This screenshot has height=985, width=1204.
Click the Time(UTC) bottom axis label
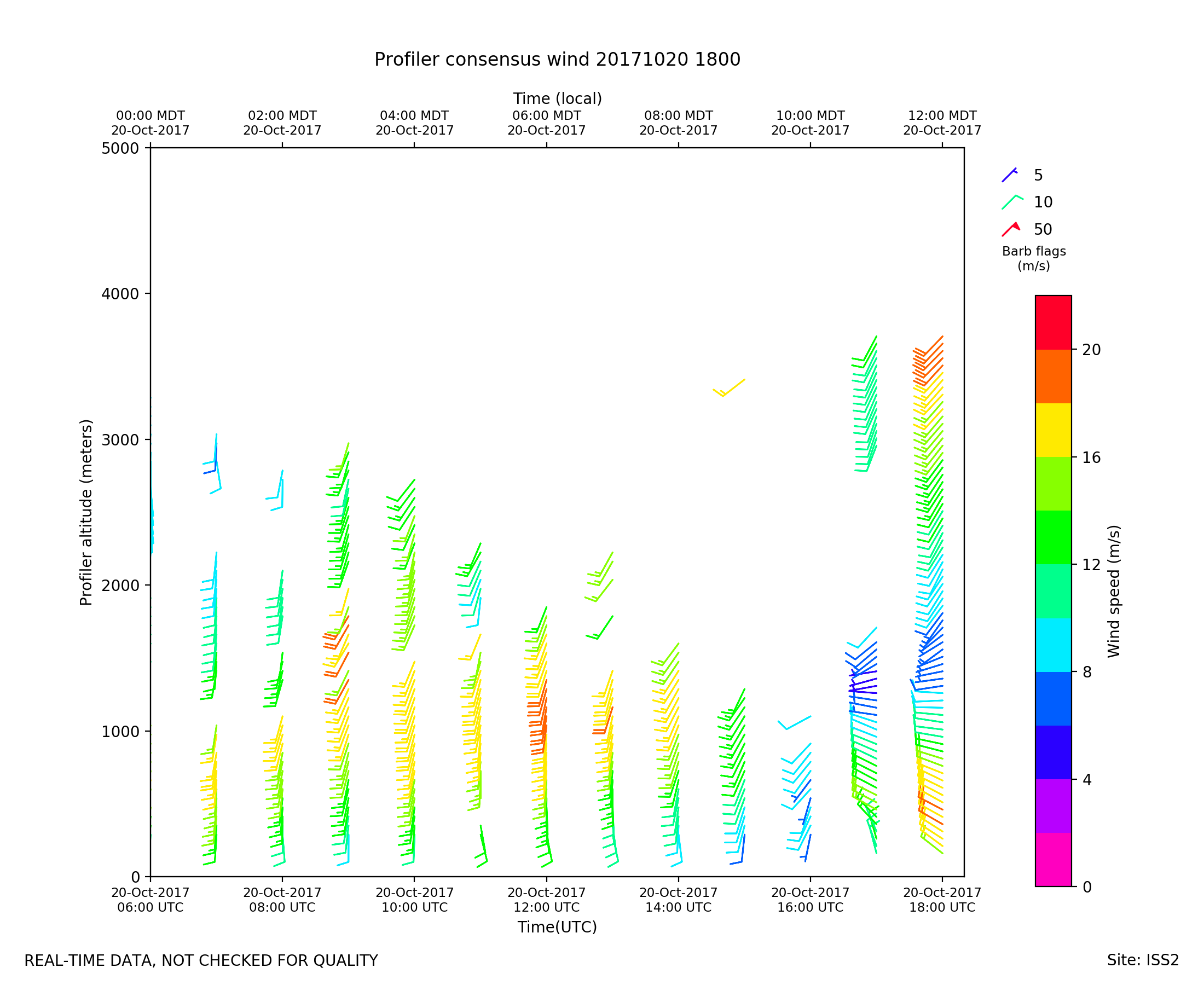pos(557,927)
